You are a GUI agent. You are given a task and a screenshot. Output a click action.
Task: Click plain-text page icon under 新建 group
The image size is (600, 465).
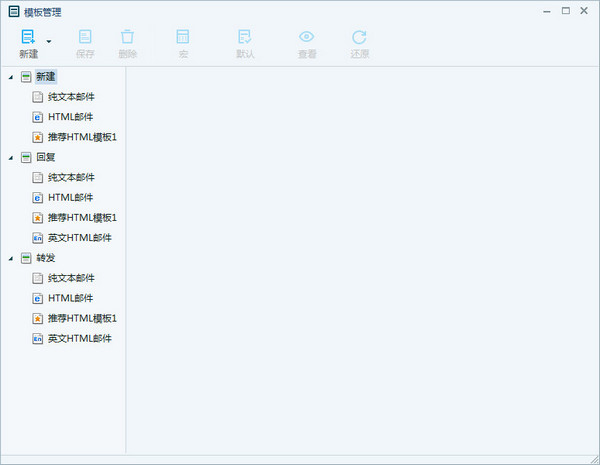point(38,97)
